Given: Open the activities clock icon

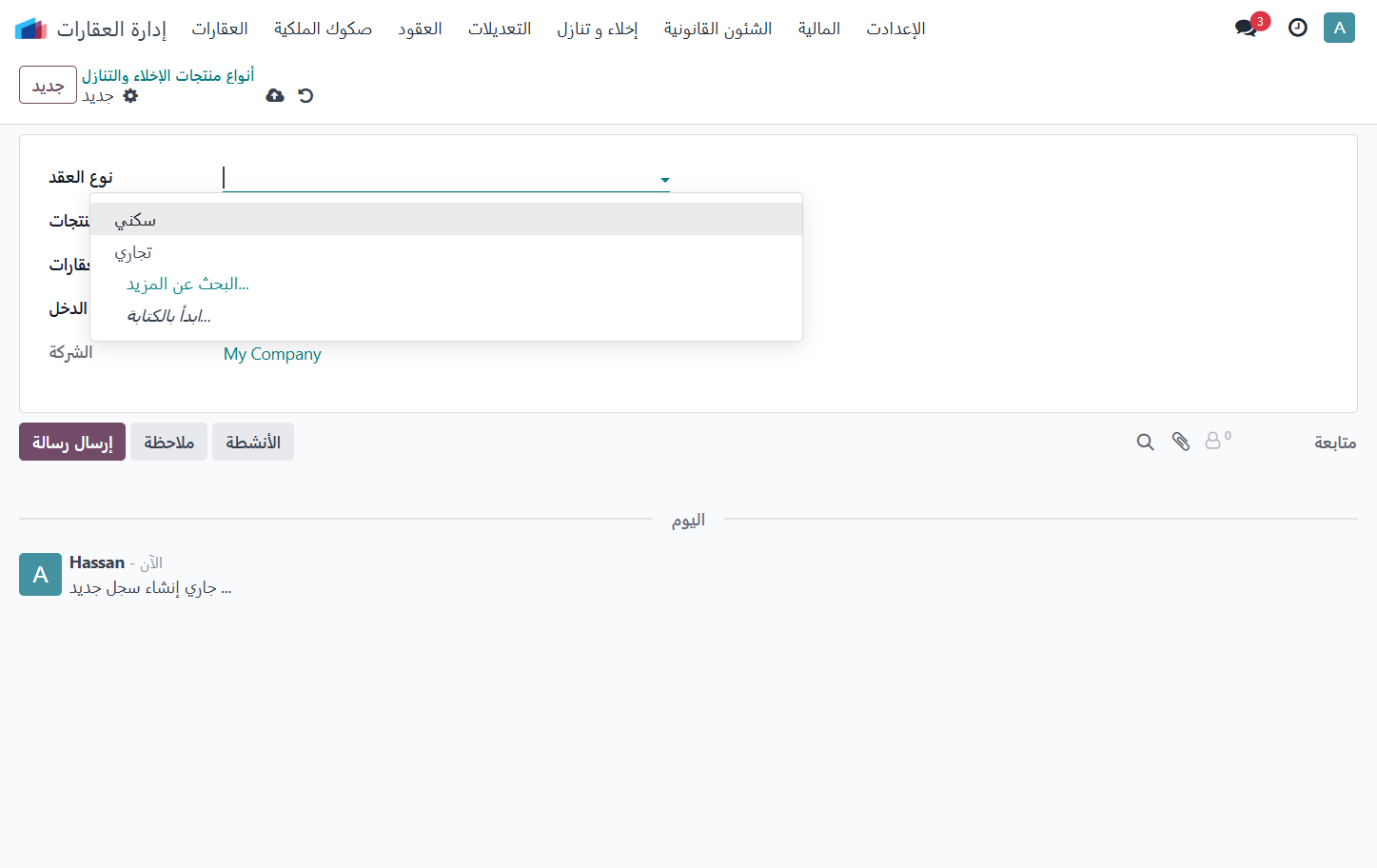Looking at the screenshot, I should (1297, 28).
